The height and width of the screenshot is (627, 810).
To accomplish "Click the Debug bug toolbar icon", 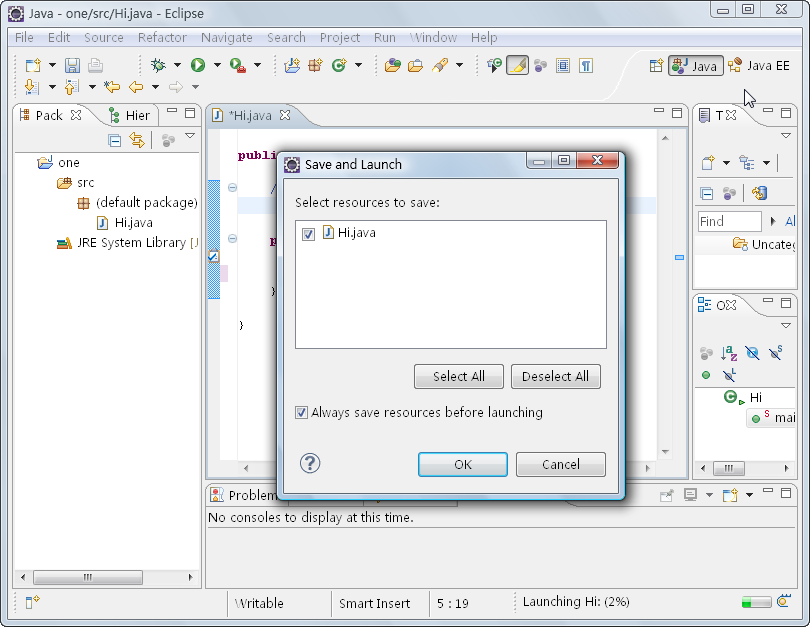I will [x=158, y=65].
